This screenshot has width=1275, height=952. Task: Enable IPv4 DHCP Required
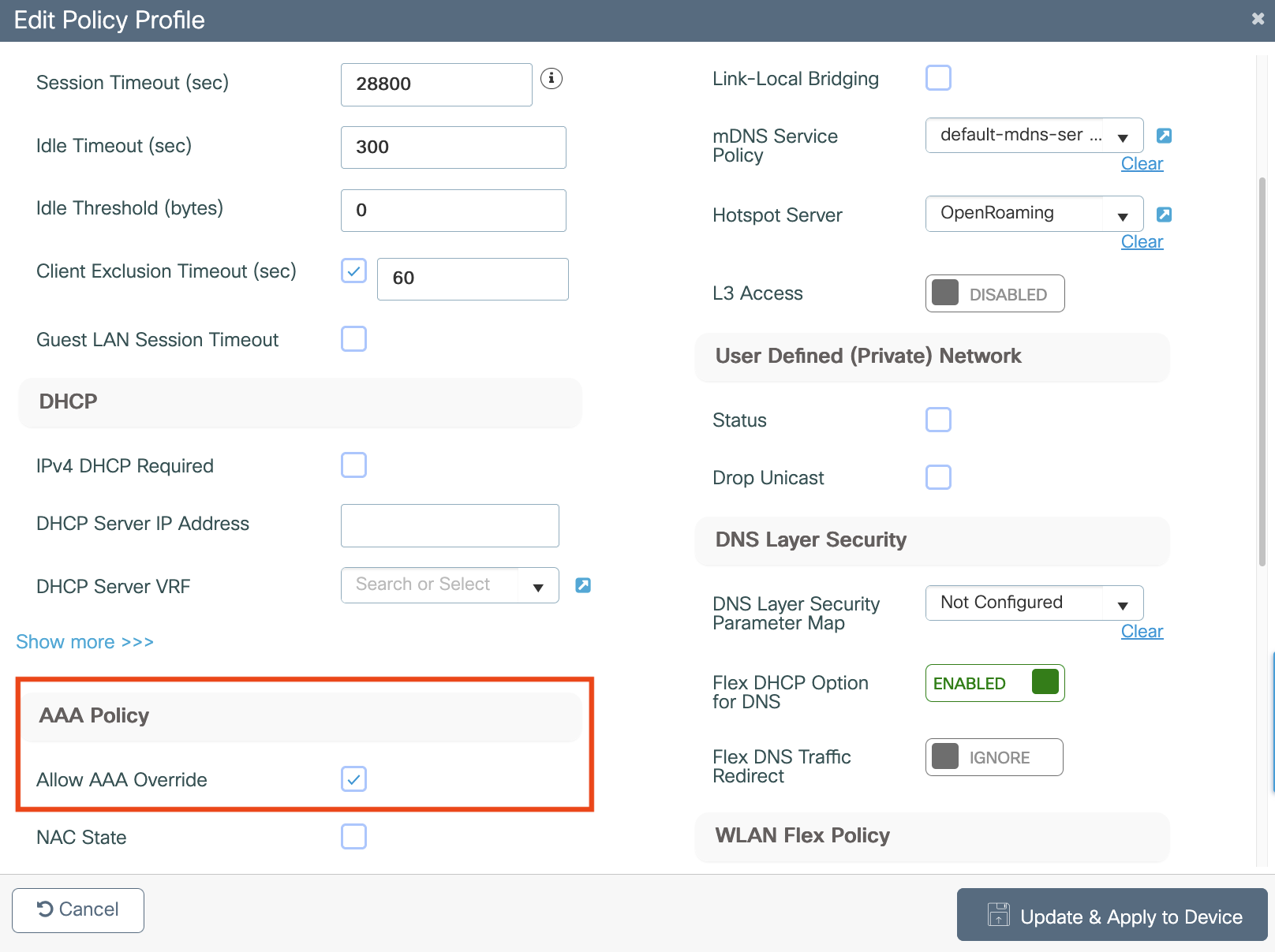point(353,465)
